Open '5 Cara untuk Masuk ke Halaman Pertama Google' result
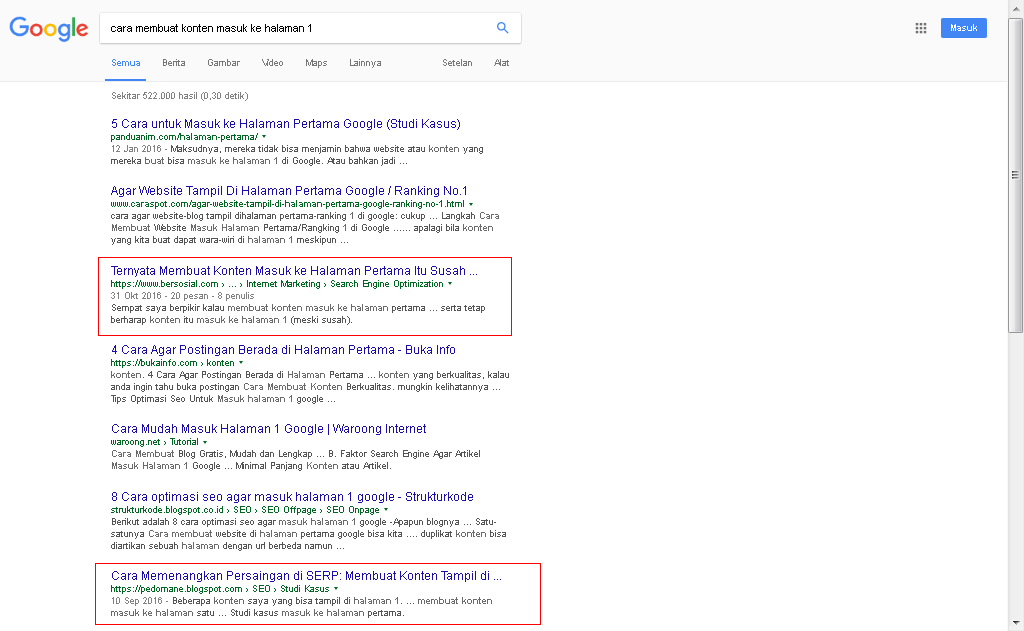The image size is (1024, 631). pos(285,123)
